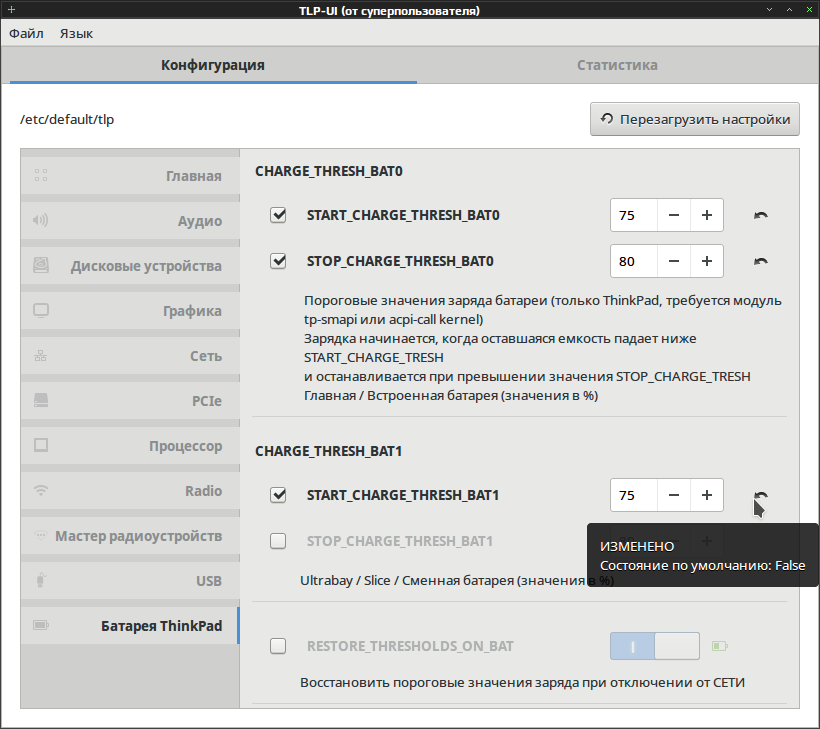Open the Язык menu
Image resolution: width=820 pixels, height=729 pixels.
click(76, 33)
